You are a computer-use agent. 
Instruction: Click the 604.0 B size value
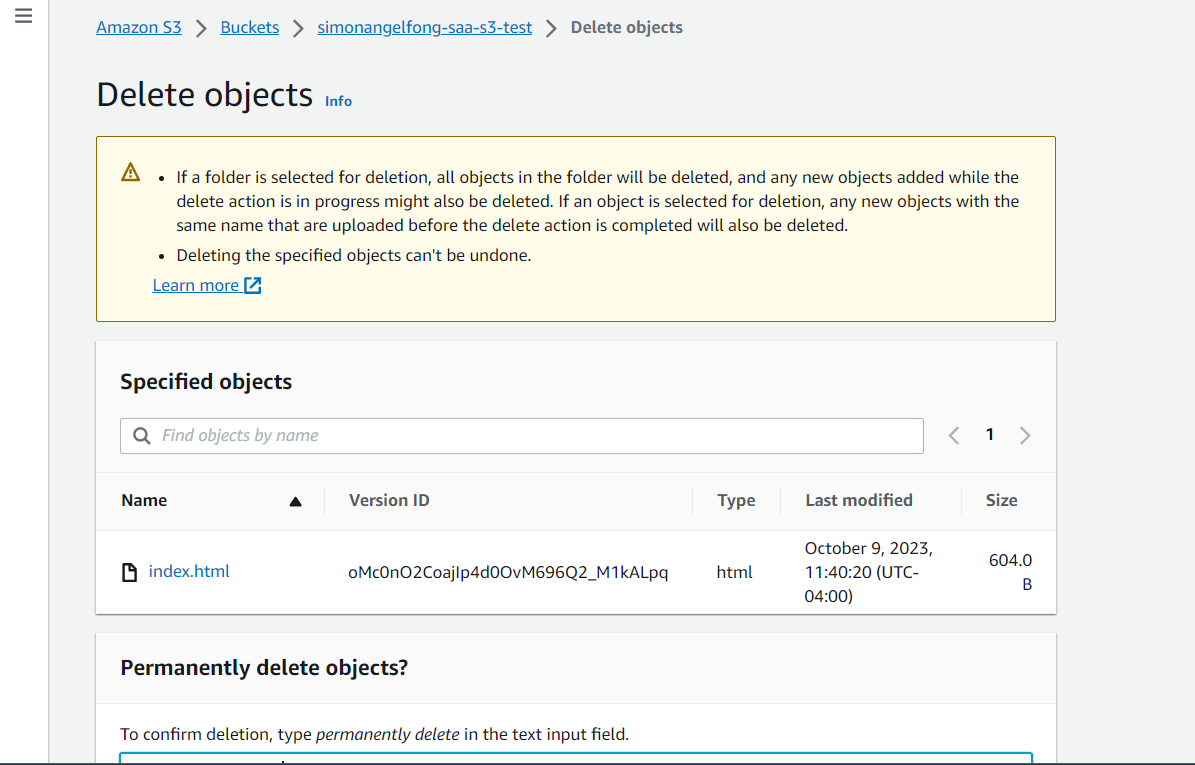(x=1011, y=572)
